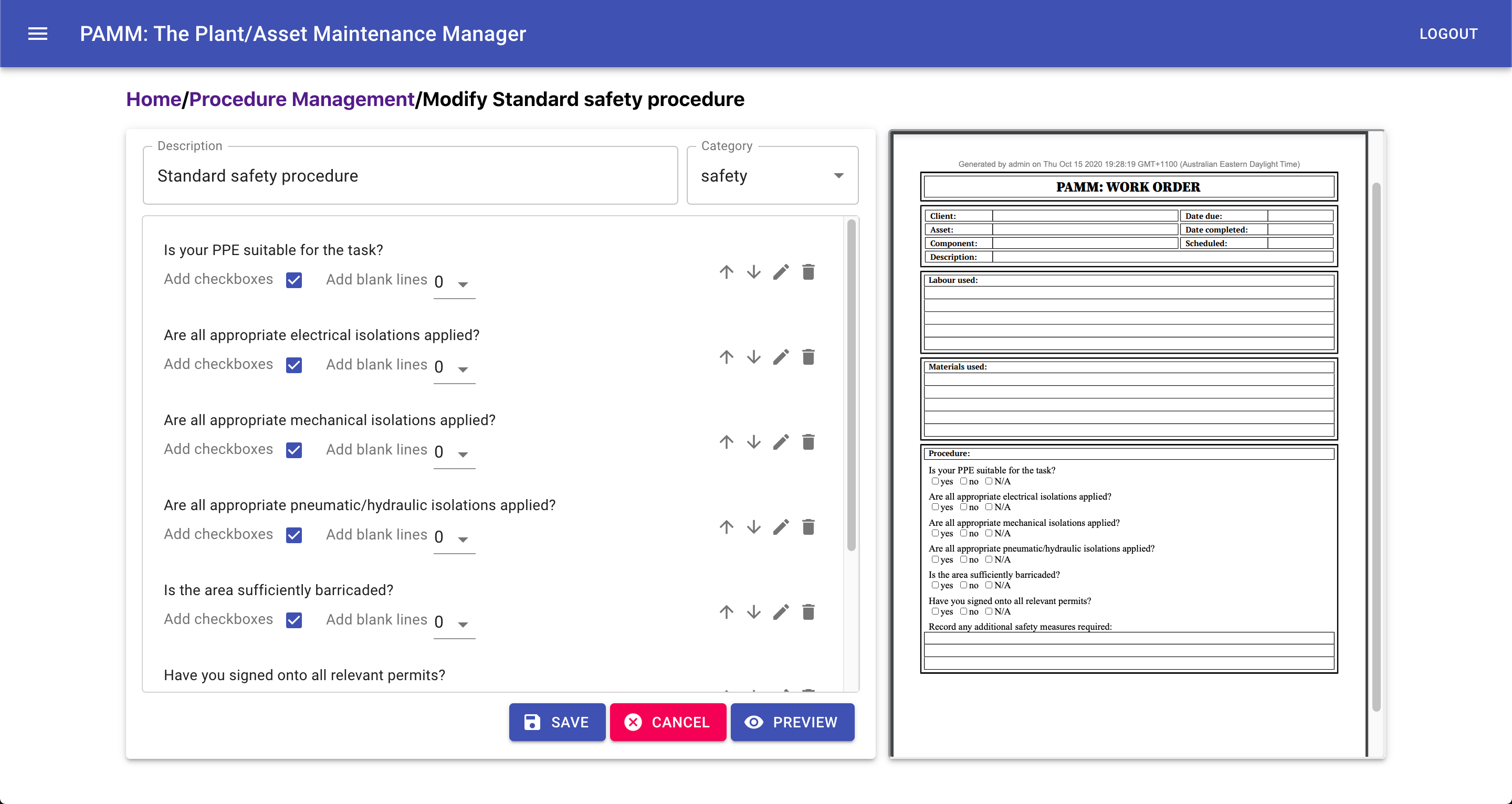Untick Add checkboxes for electrical isolations

point(294,365)
